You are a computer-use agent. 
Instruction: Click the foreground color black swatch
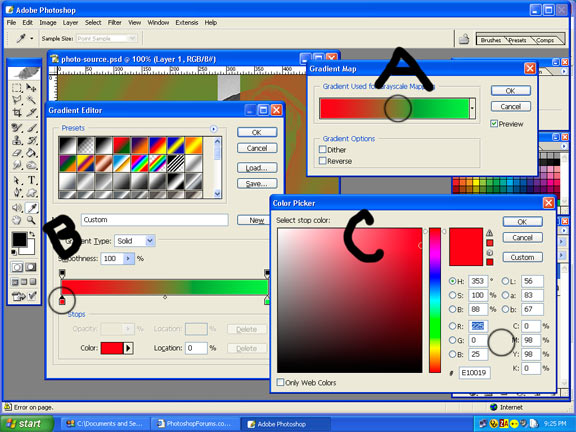pyautogui.click(x=19, y=240)
